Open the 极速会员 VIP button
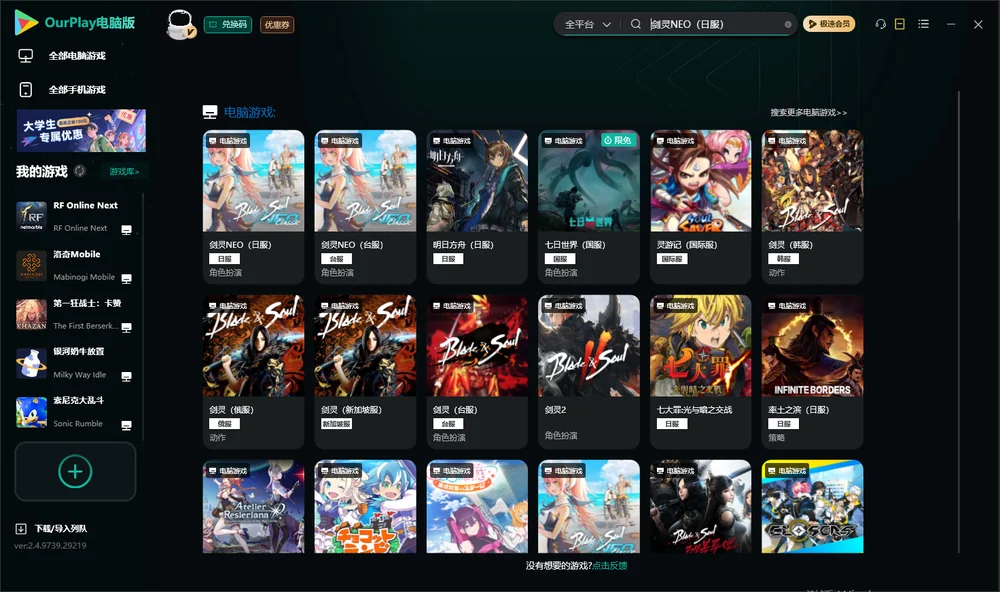The image size is (1000, 592). click(829, 24)
